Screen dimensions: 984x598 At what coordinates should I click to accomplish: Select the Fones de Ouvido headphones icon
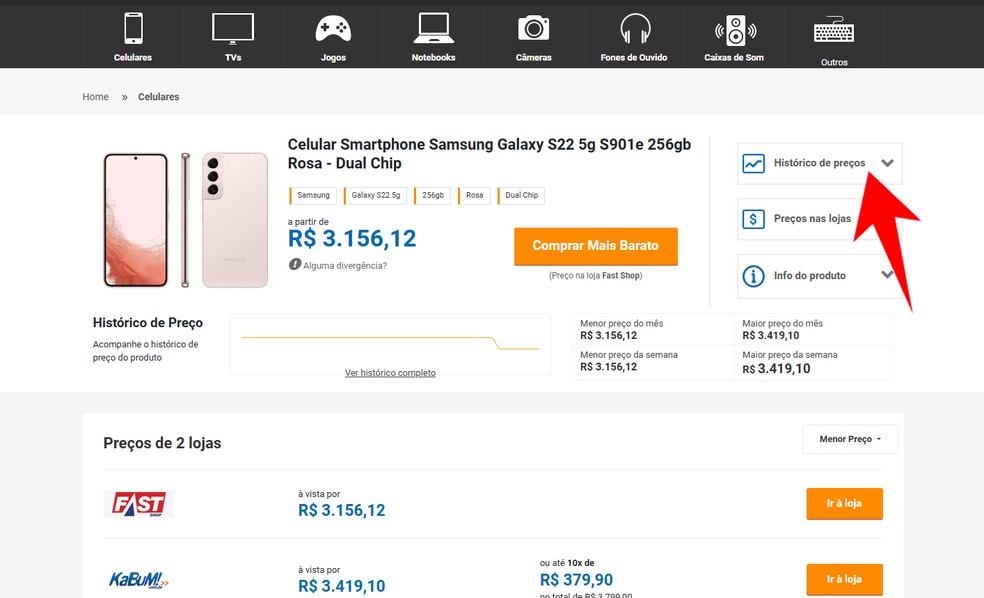(634, 28)
